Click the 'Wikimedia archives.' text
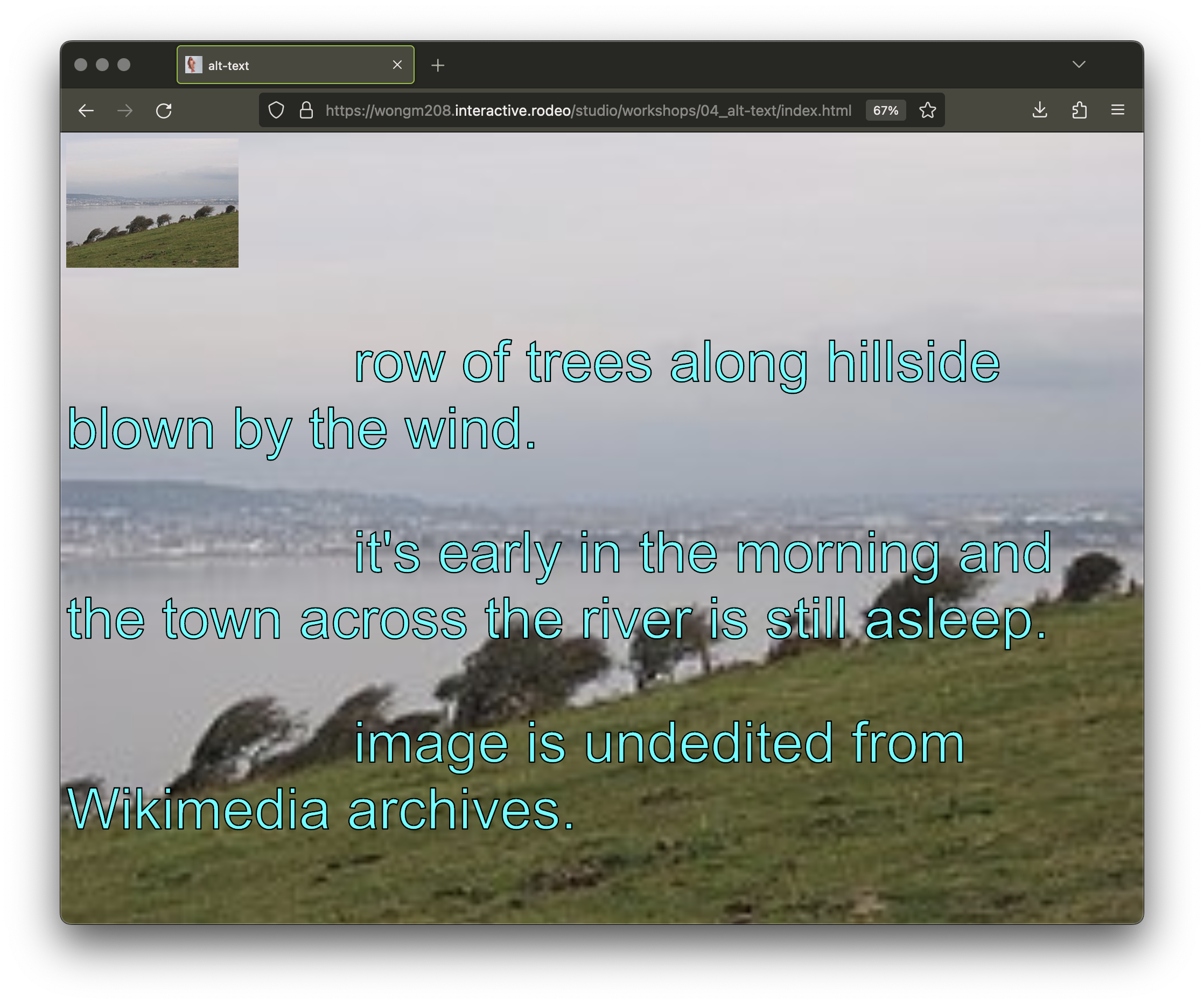Viewport: 1204px width, 1004px height. tap(321, 810)
